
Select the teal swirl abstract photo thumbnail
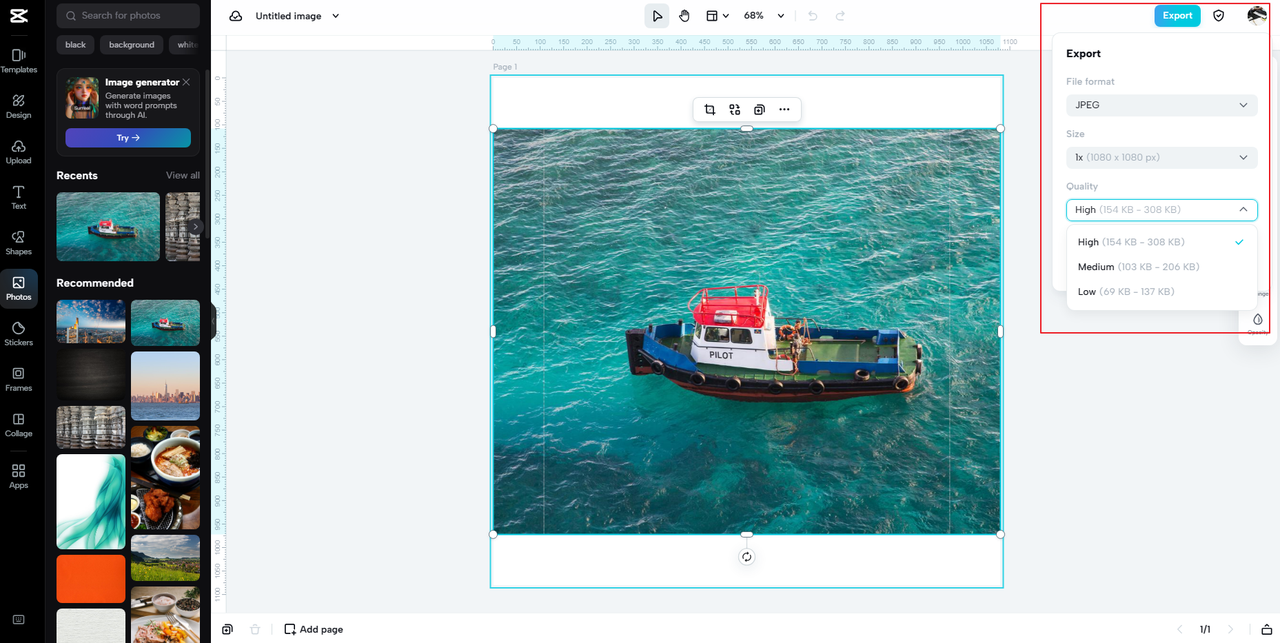click(x=91, y=502)
